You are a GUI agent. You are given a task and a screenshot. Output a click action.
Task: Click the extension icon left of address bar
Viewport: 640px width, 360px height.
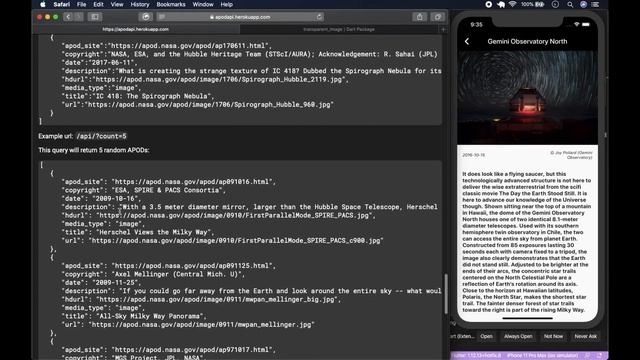click(x=146, y=17)
